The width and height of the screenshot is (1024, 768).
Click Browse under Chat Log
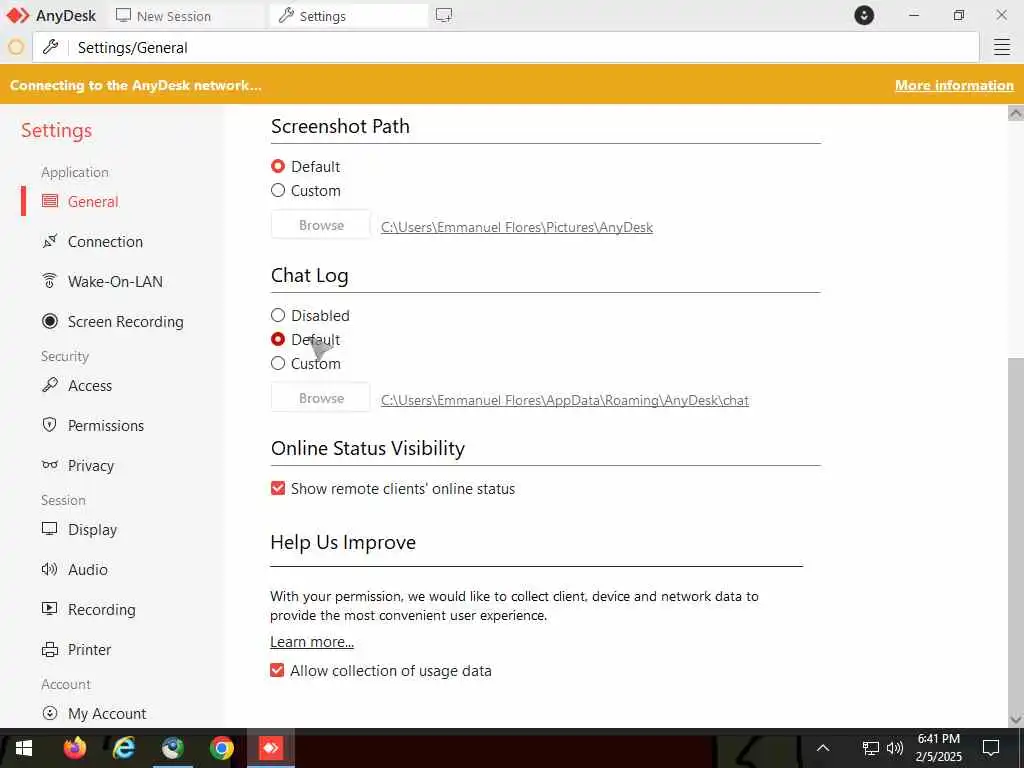click(321, 398)
